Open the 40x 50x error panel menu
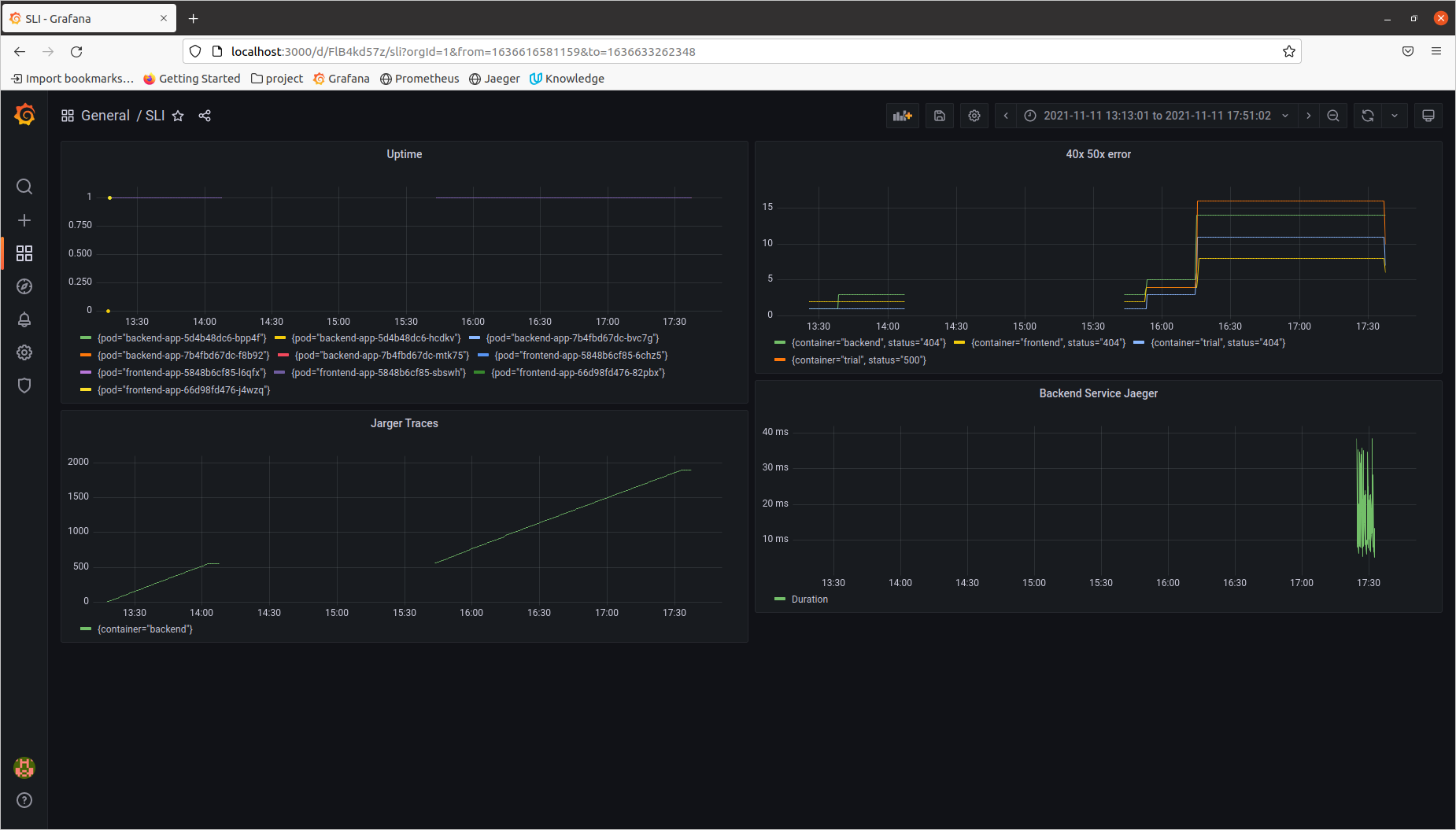 (x=1099, y=154)
